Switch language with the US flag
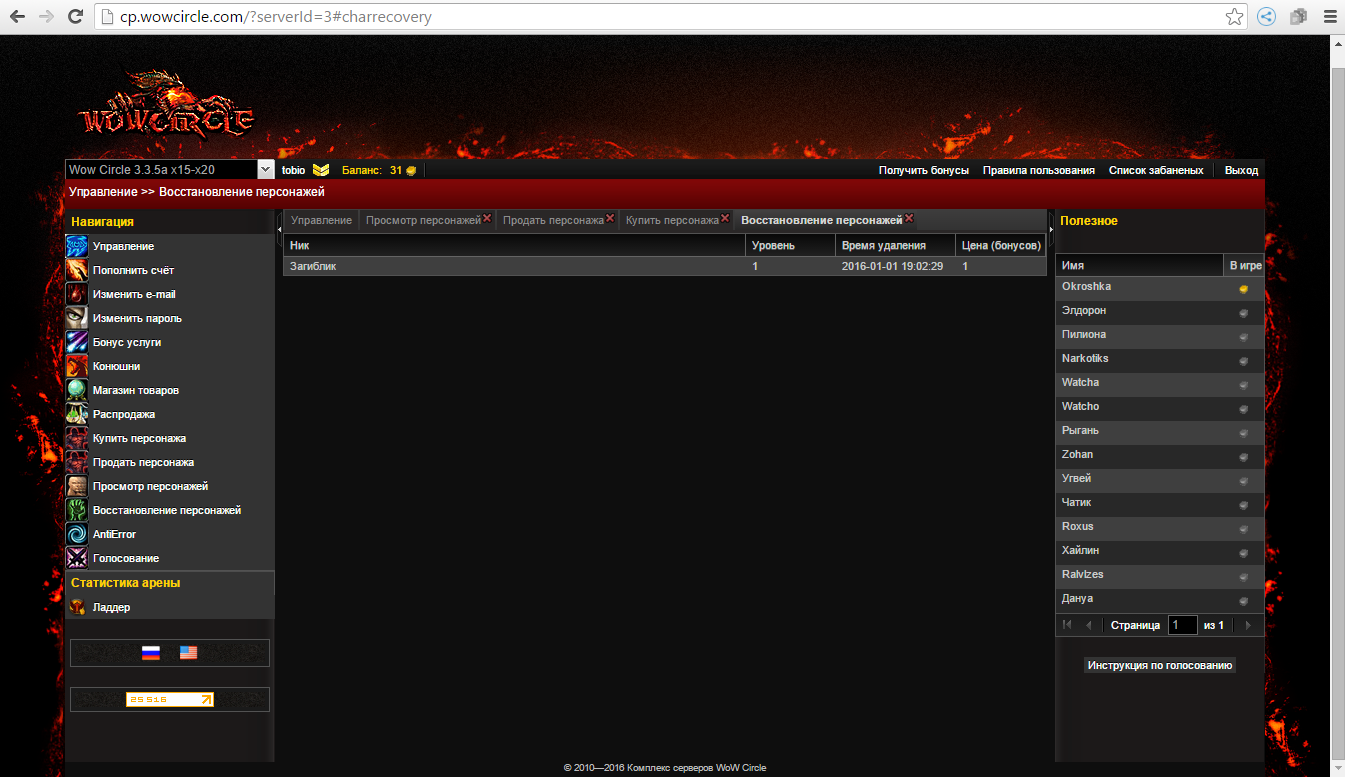 coord(189,653)
